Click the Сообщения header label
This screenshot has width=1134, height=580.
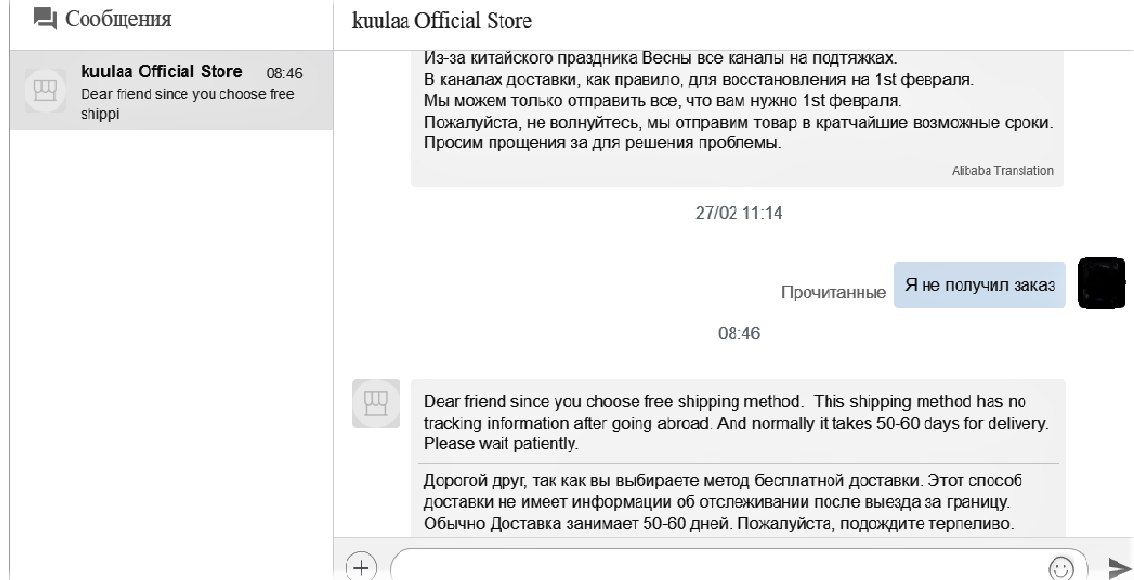coord(118,19)
